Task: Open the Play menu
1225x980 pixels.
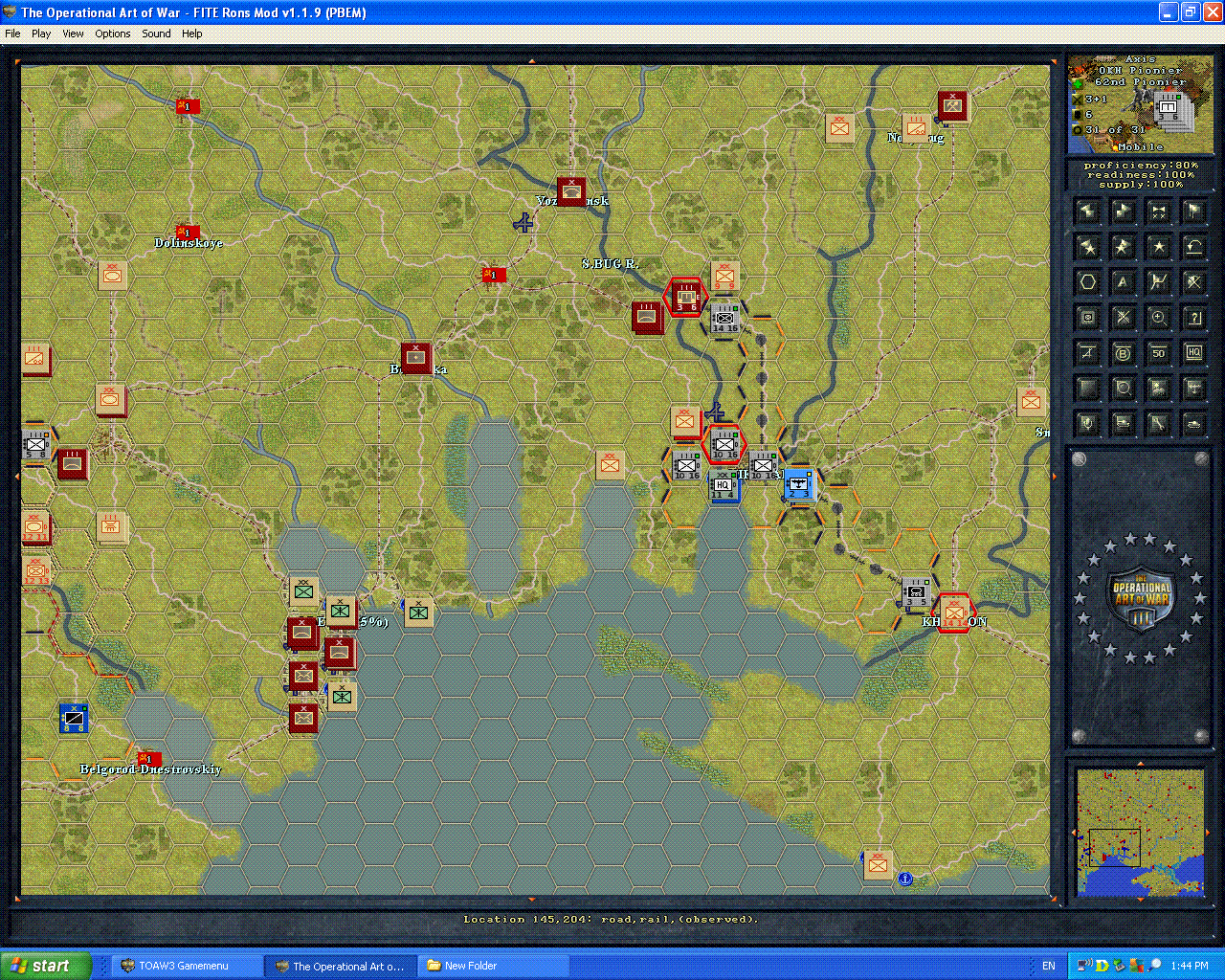Action: [41, 33]
